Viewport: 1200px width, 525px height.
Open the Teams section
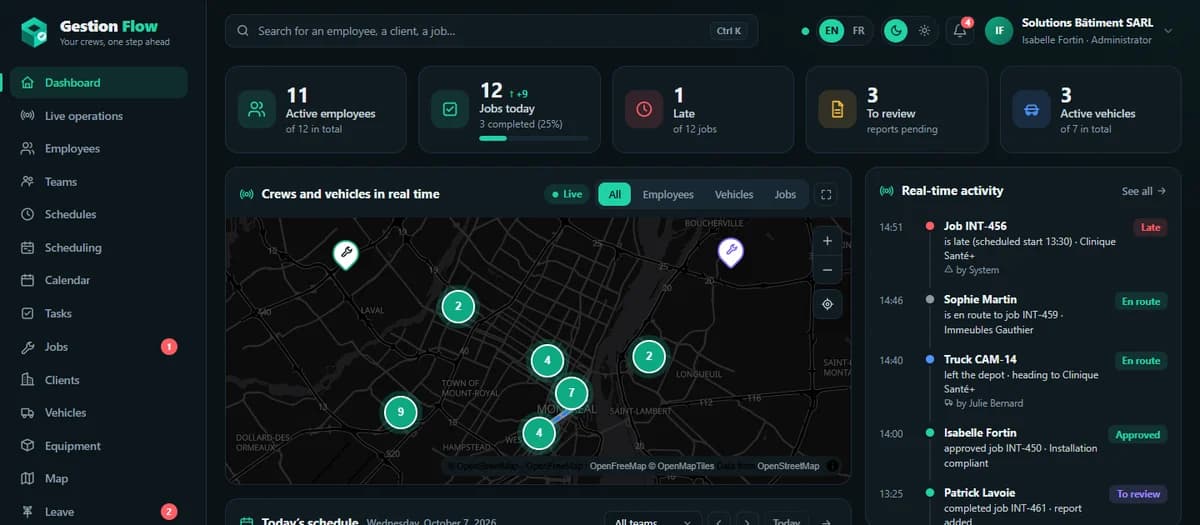click(99, 182)
